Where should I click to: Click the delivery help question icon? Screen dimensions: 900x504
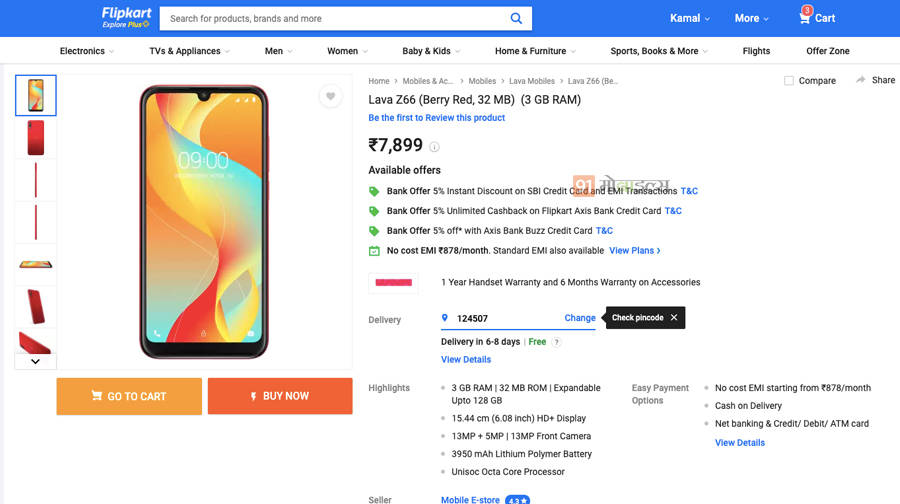pyautogui.click(x=557, y=342)
